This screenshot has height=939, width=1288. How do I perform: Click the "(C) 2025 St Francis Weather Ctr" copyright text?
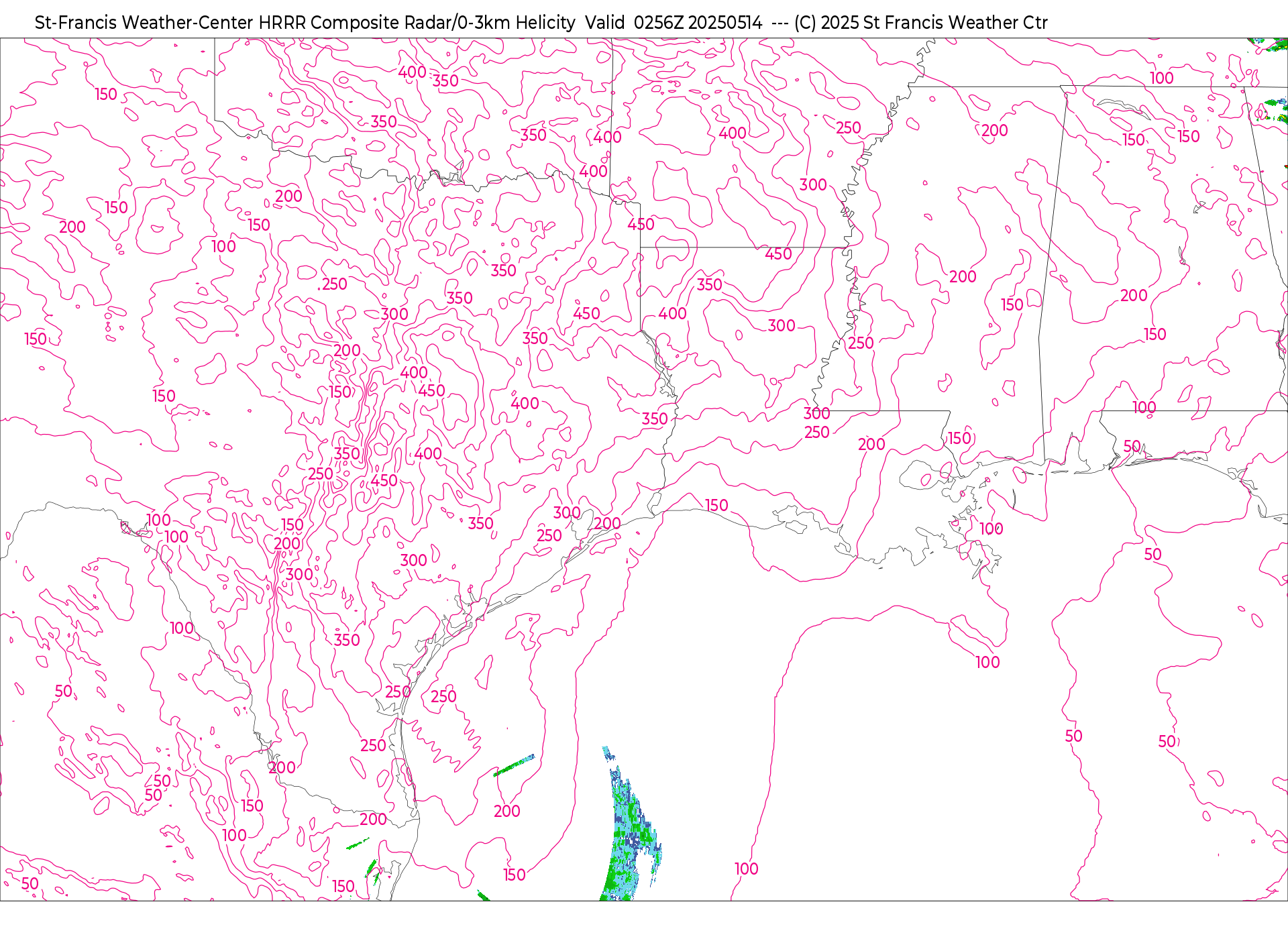coord(920,23)
